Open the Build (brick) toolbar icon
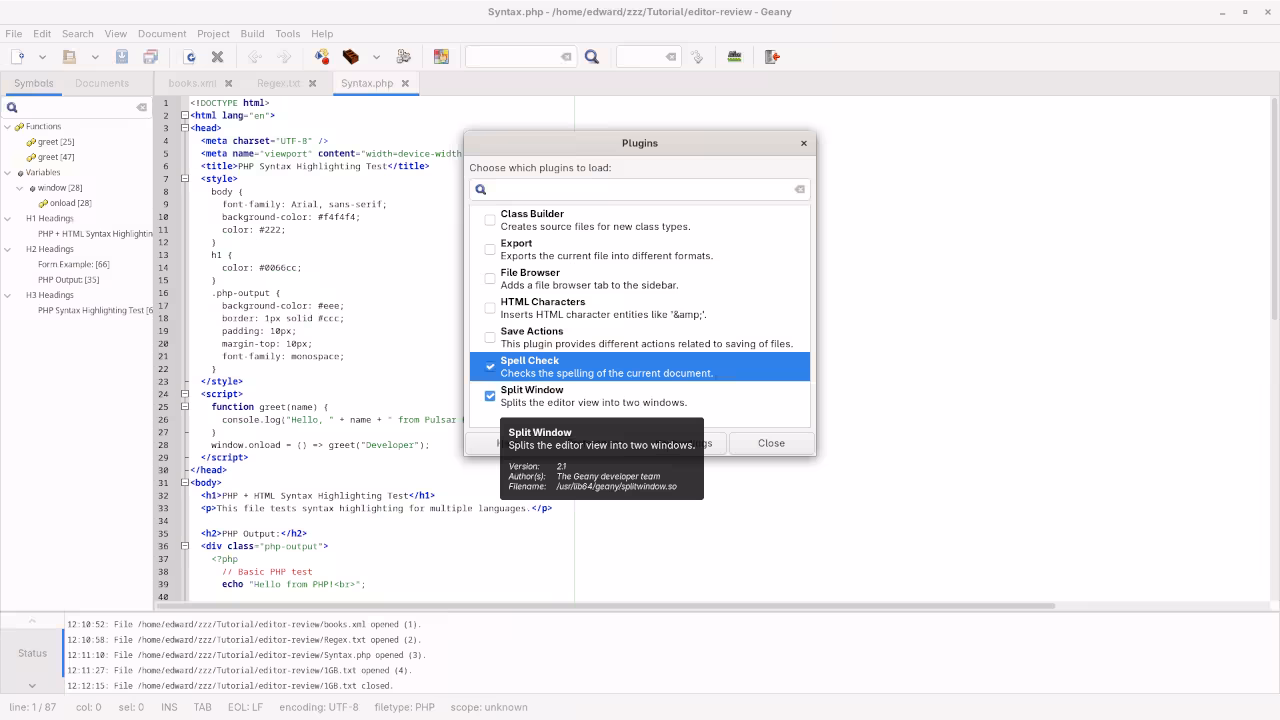Image resolution: width=1280 pixels, height=720 pixels. point(351,57)
